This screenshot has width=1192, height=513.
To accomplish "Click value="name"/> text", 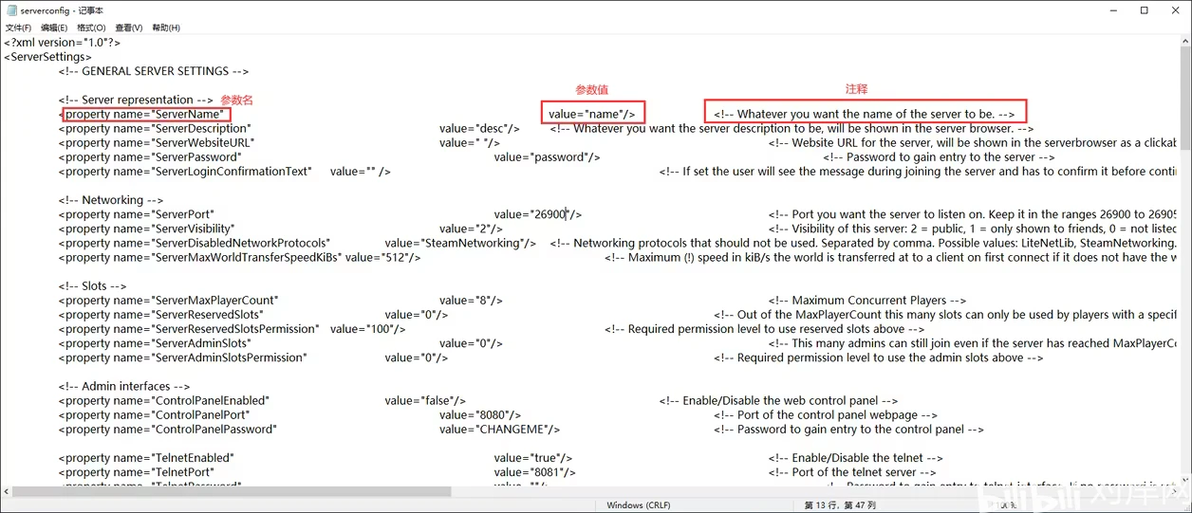I will point(592,115).
